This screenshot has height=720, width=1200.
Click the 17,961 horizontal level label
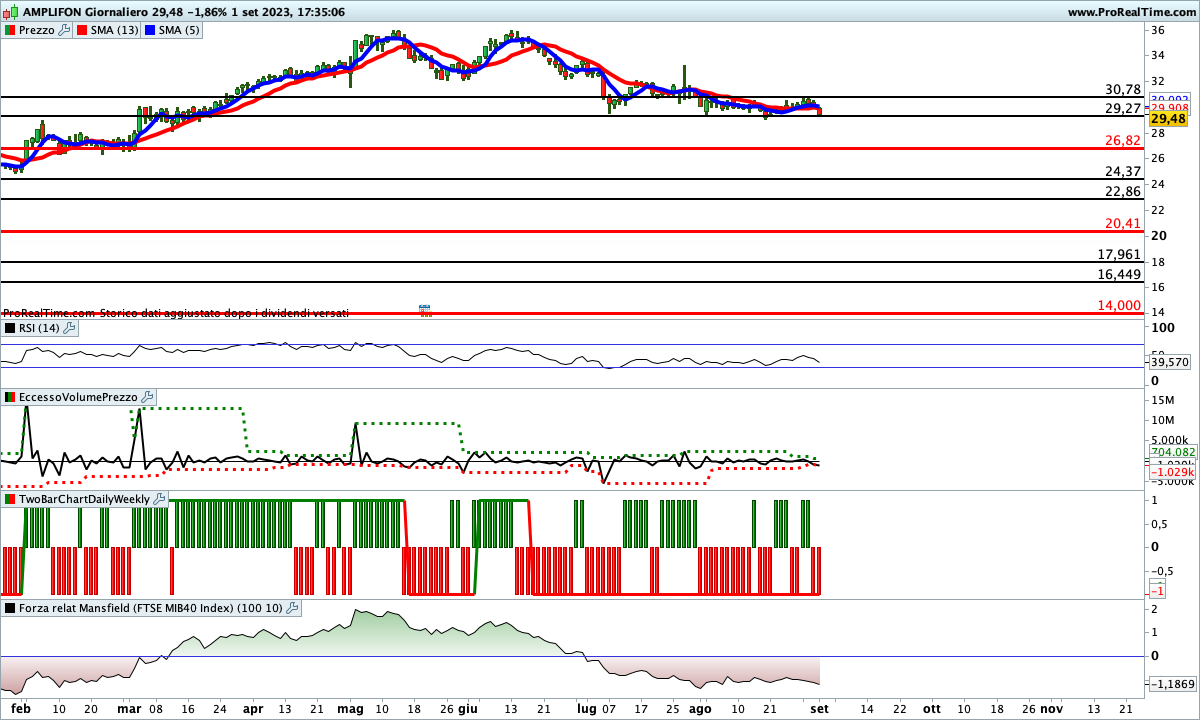(1119, 254)
